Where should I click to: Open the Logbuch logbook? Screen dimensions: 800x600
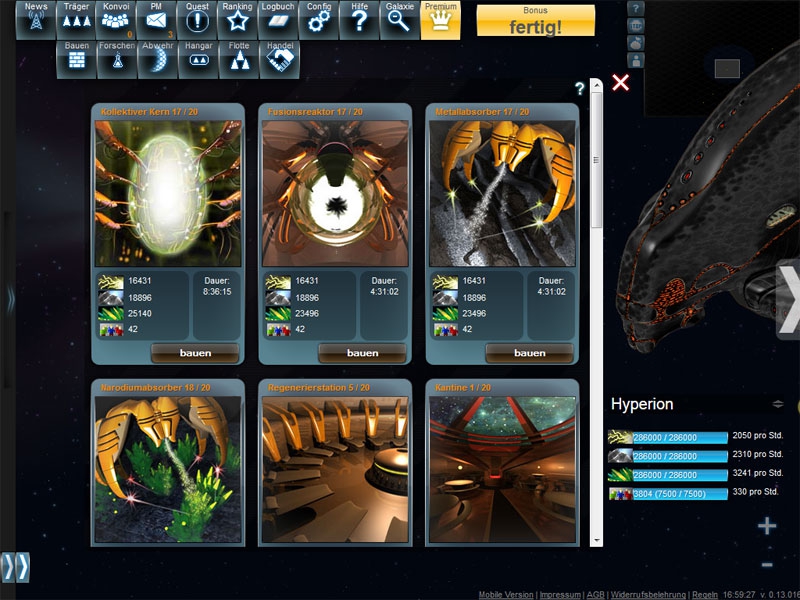[278, 20]
